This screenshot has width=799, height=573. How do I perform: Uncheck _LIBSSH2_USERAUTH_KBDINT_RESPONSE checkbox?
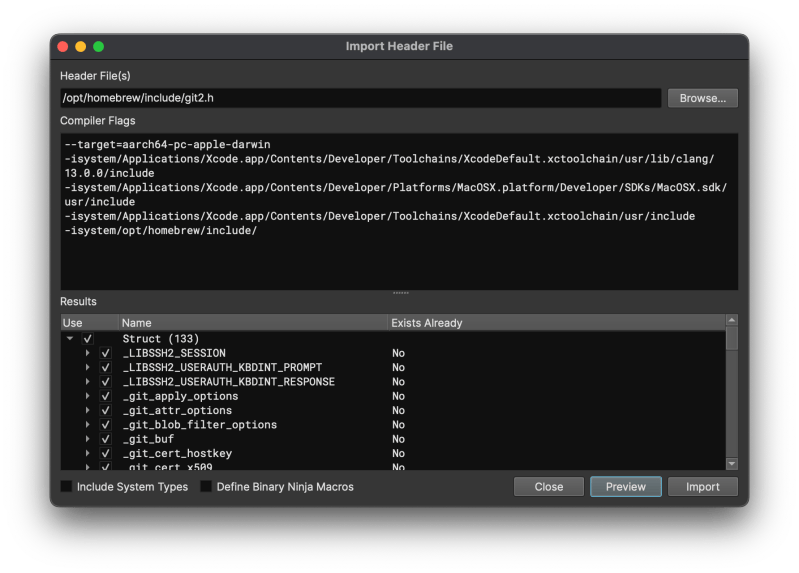105,381
